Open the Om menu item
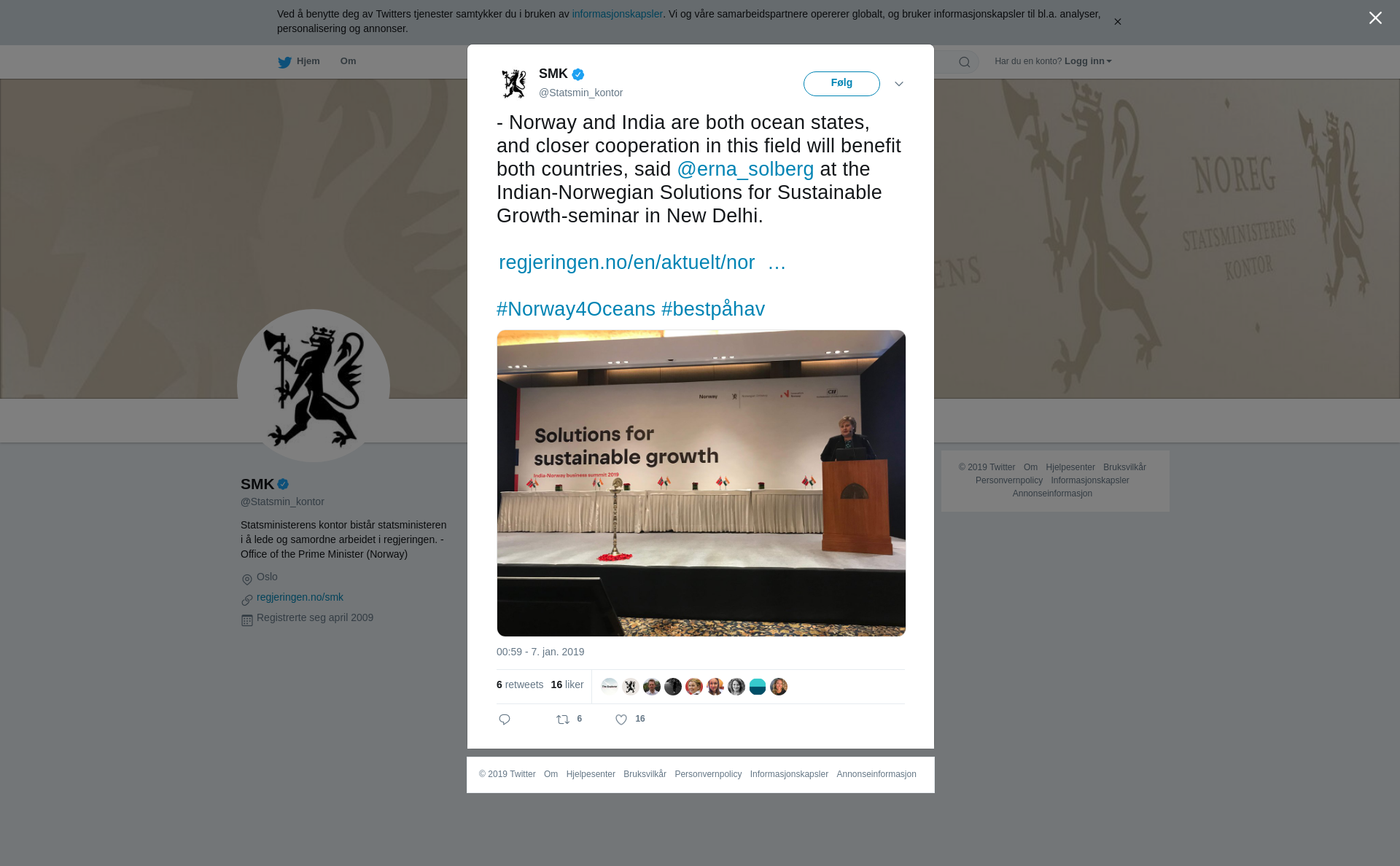The height and width of the screenshot is (866, 1400). pos(348,61)
